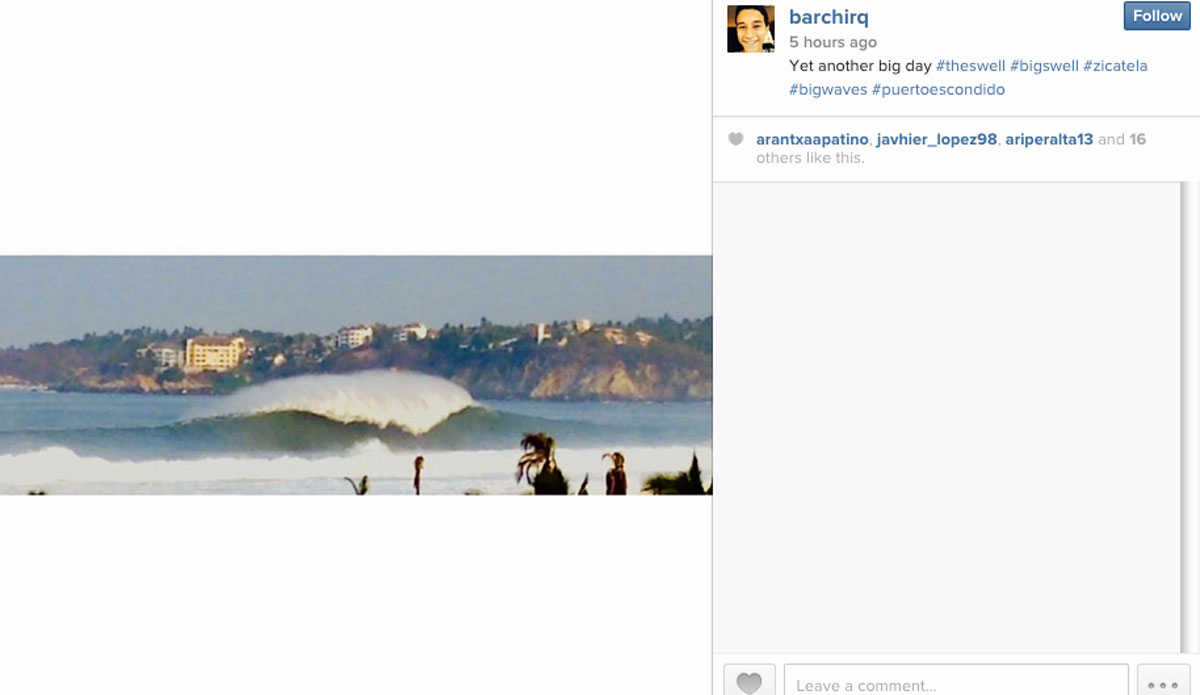Open barchirq's profile picture
Viewport: 1200px width, 695px height.
[x=750, y=28]
